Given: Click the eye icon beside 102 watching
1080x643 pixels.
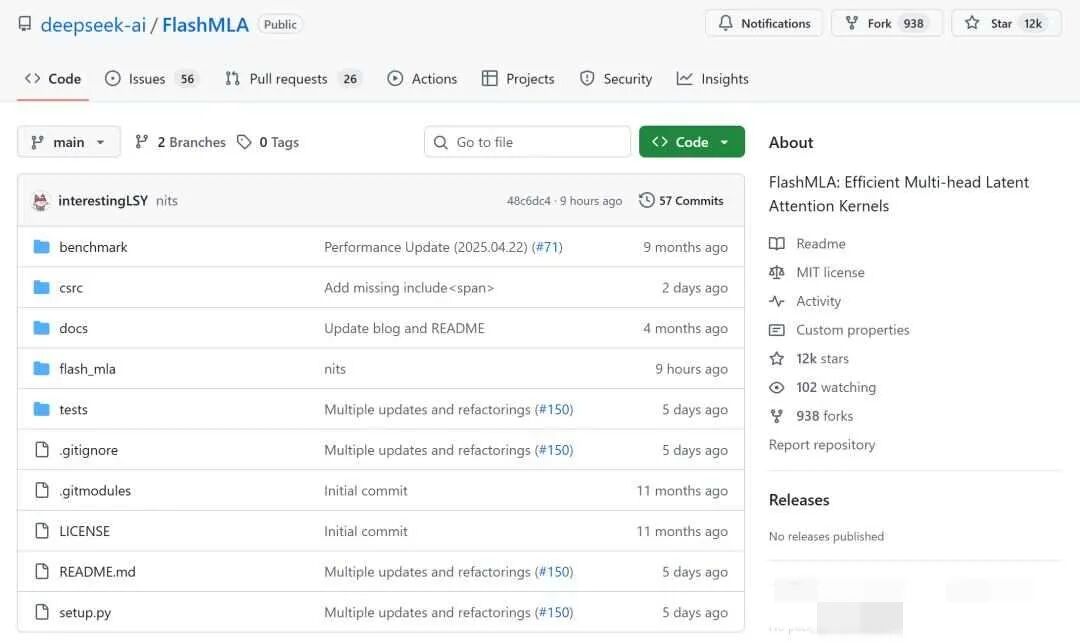Looking at the screenshot, I should [x=776, y=388].
